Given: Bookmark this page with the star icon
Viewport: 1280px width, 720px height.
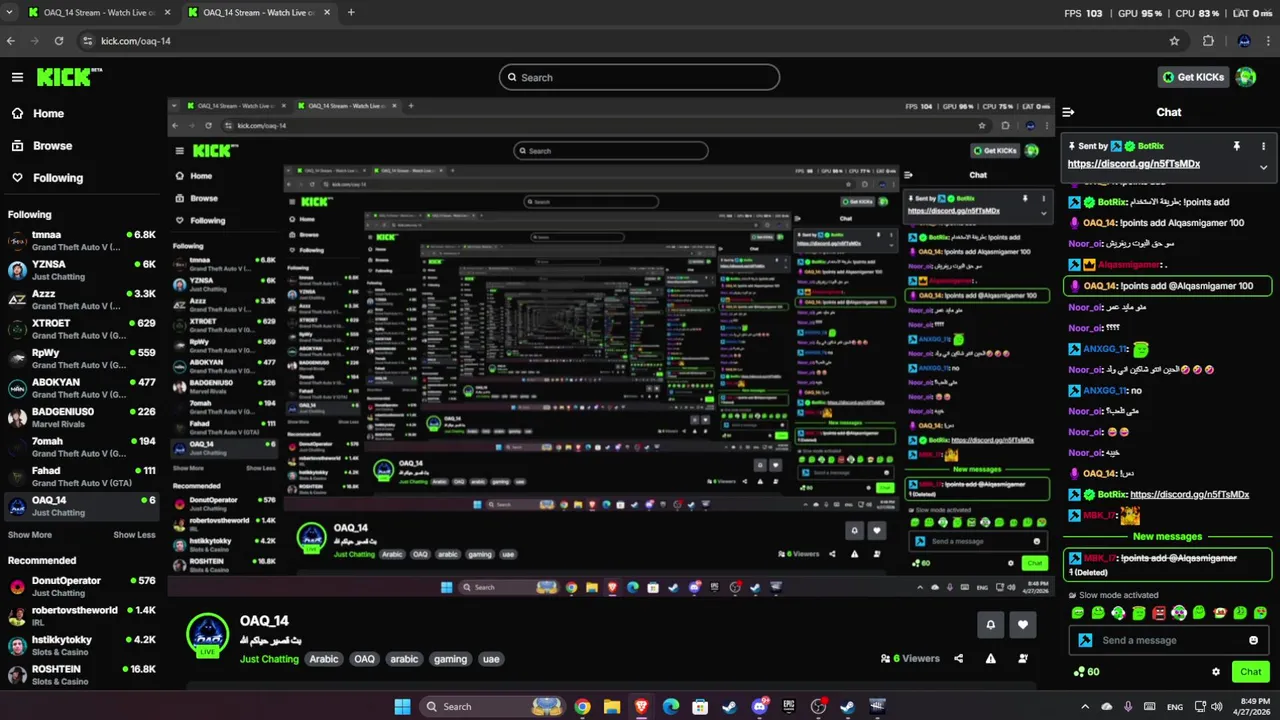Looking at the screenshot, I should pos(1174,41).
